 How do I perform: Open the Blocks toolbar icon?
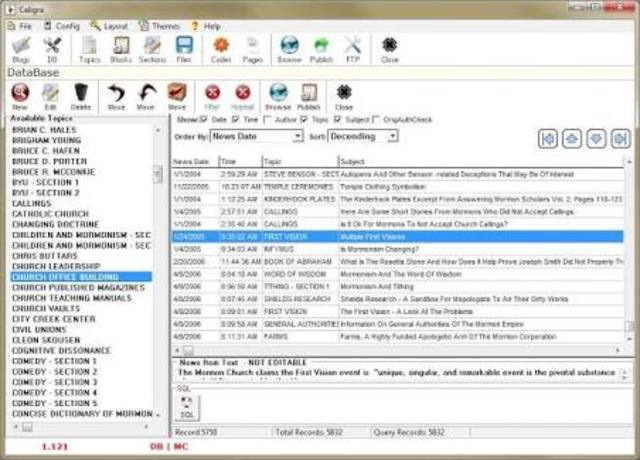[121, 50]
